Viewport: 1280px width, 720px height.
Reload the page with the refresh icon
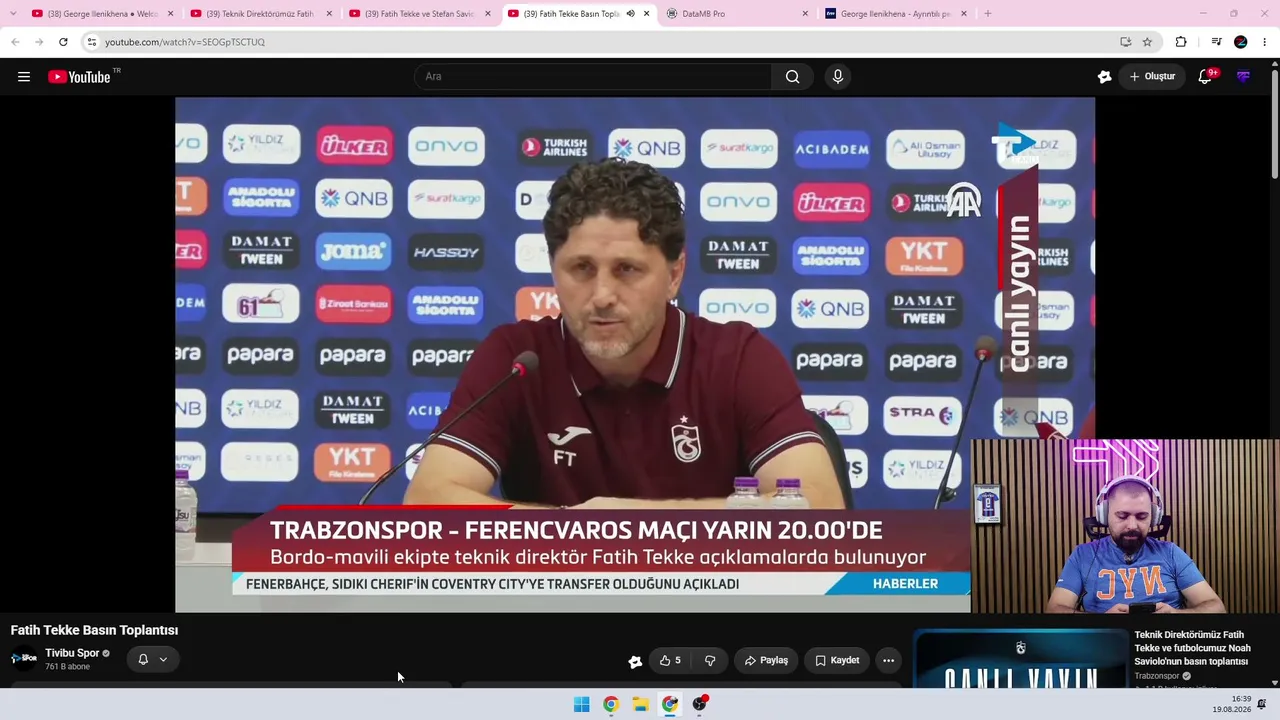pos(63,42)
